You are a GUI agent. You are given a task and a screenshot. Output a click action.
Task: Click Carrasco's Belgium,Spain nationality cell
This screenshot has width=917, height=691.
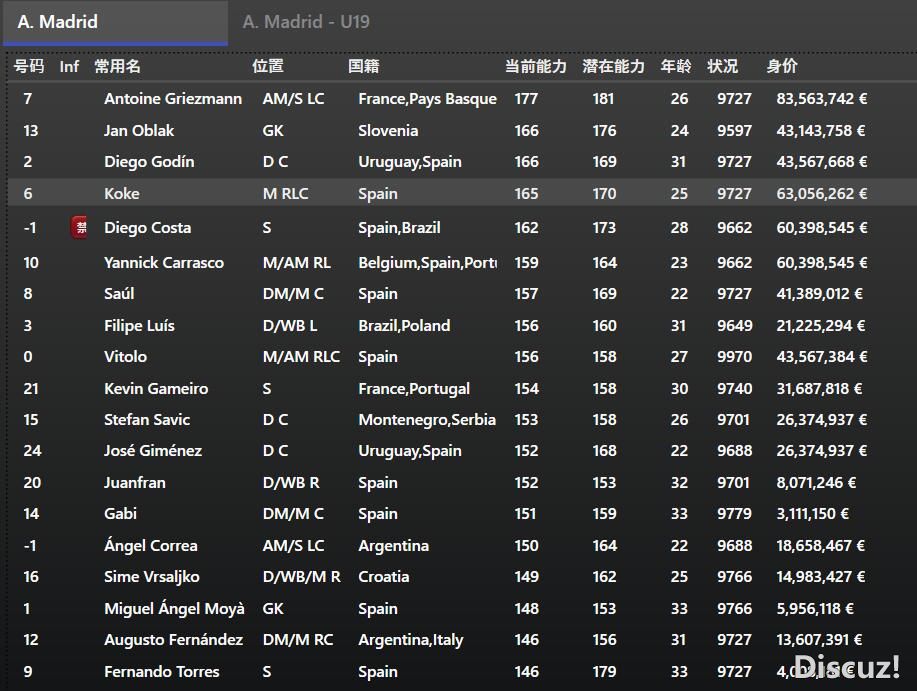428,262
